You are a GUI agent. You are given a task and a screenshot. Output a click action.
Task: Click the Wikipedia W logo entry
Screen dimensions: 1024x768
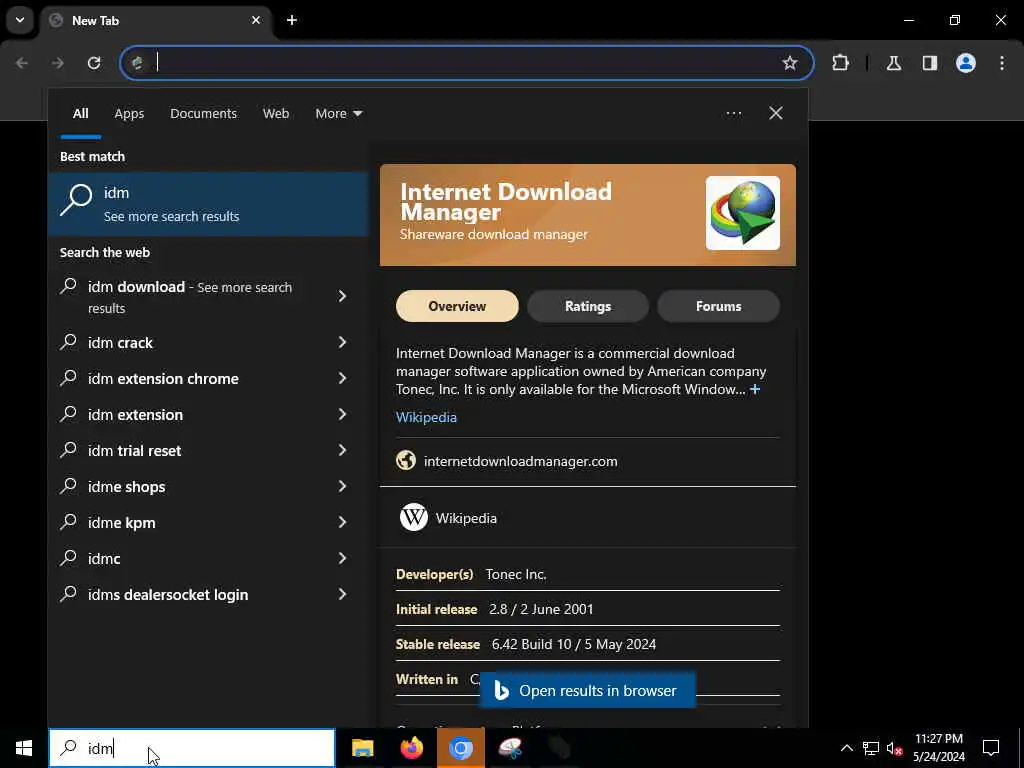[x=414, y=517]
